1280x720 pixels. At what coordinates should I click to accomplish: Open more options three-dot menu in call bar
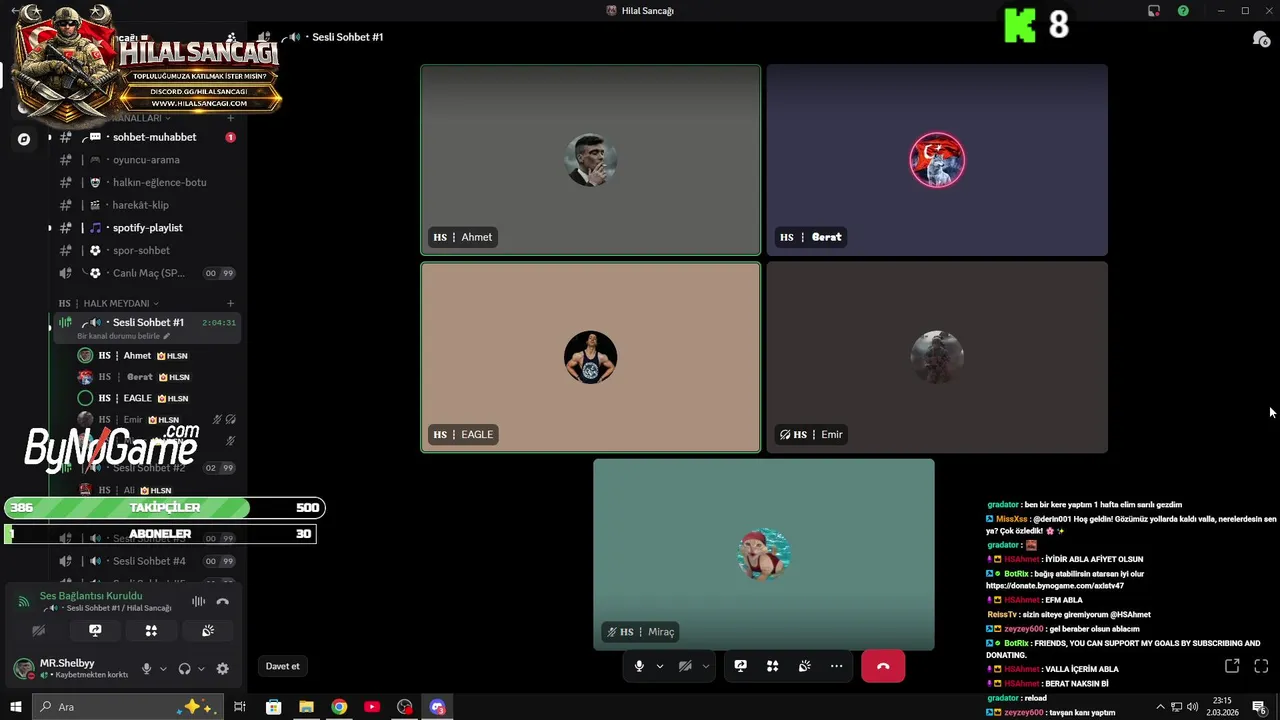[836, 666]
